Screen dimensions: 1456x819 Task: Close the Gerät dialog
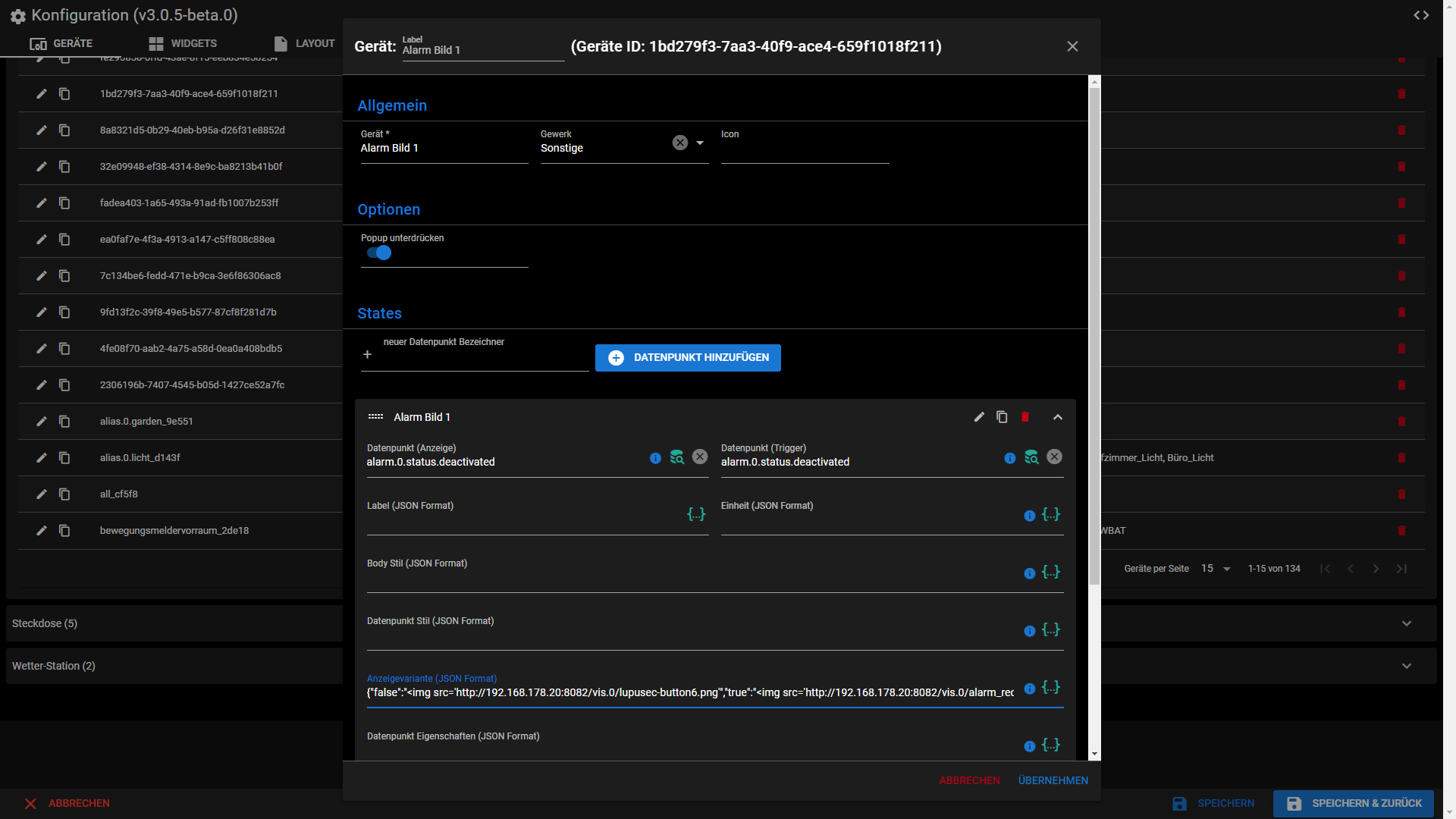pyautogui.click(x=1072, y=46)
